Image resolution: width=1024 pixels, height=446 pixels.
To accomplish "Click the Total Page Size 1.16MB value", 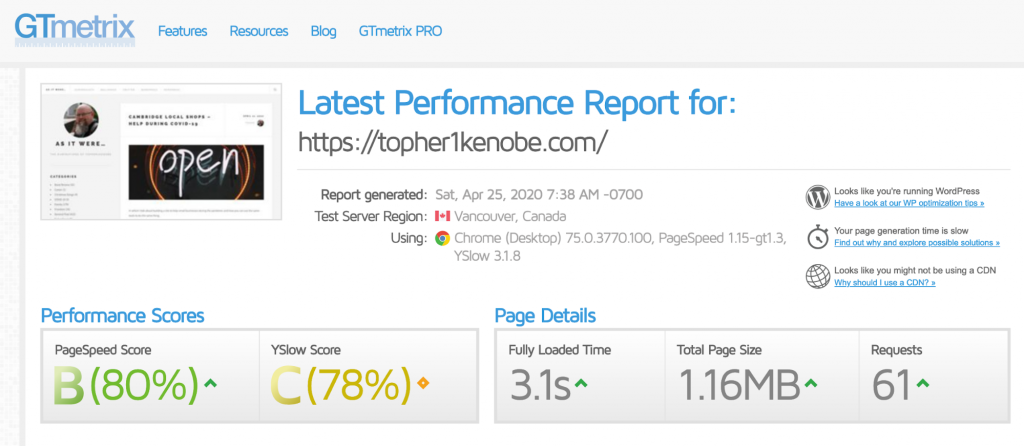I will [x=739, y=386].
